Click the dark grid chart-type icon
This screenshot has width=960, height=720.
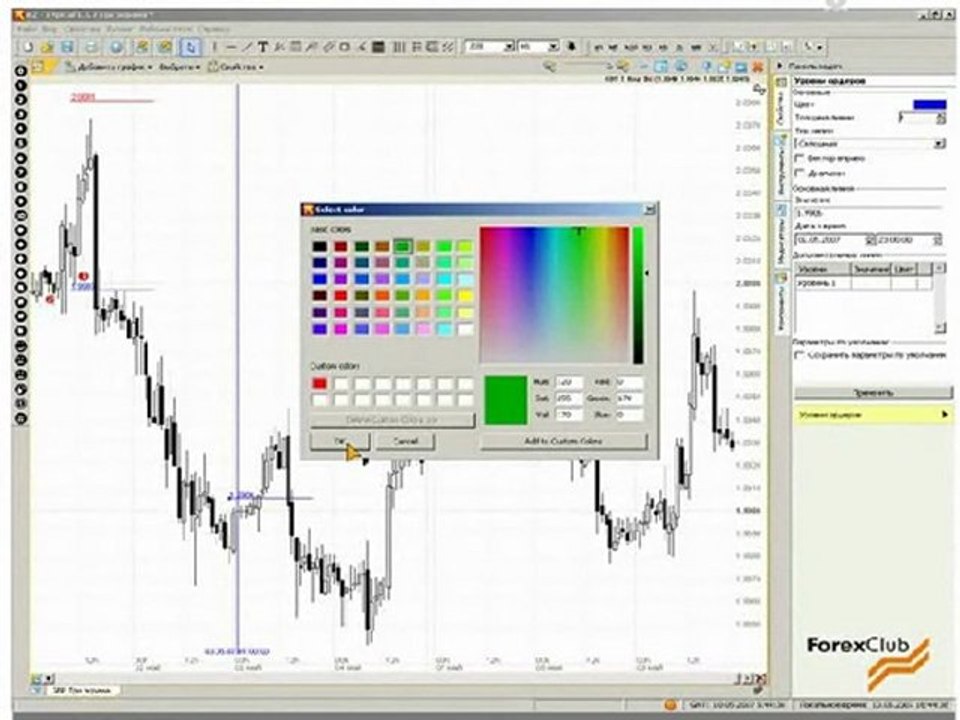378,47
